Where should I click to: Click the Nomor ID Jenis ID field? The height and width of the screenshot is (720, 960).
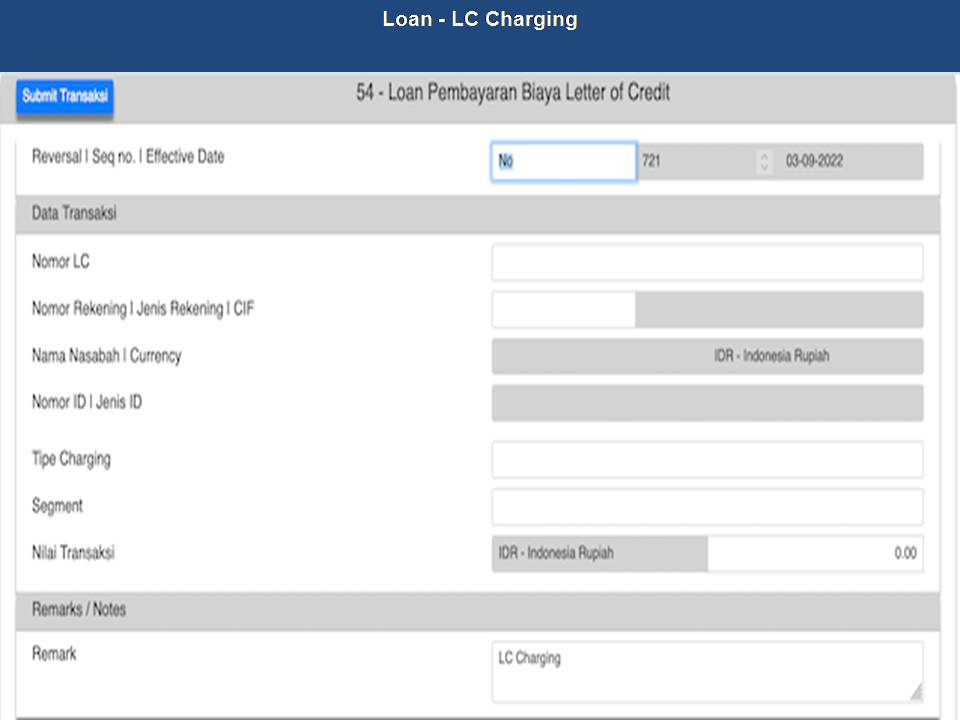click(707, 403)
